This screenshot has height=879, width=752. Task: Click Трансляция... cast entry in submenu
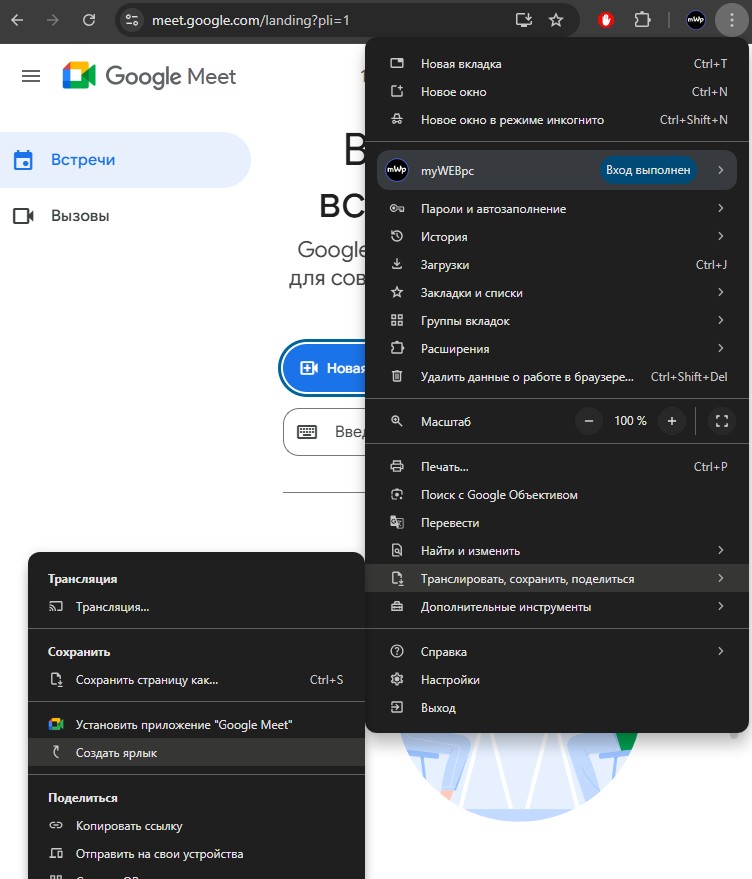click(x=196, y=607)
